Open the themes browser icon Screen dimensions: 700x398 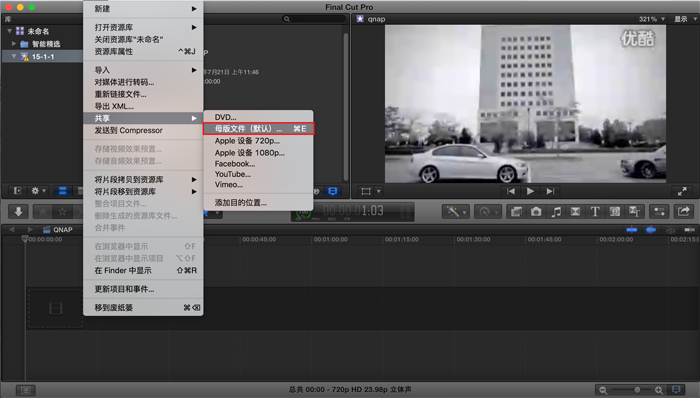pos(634,211)
